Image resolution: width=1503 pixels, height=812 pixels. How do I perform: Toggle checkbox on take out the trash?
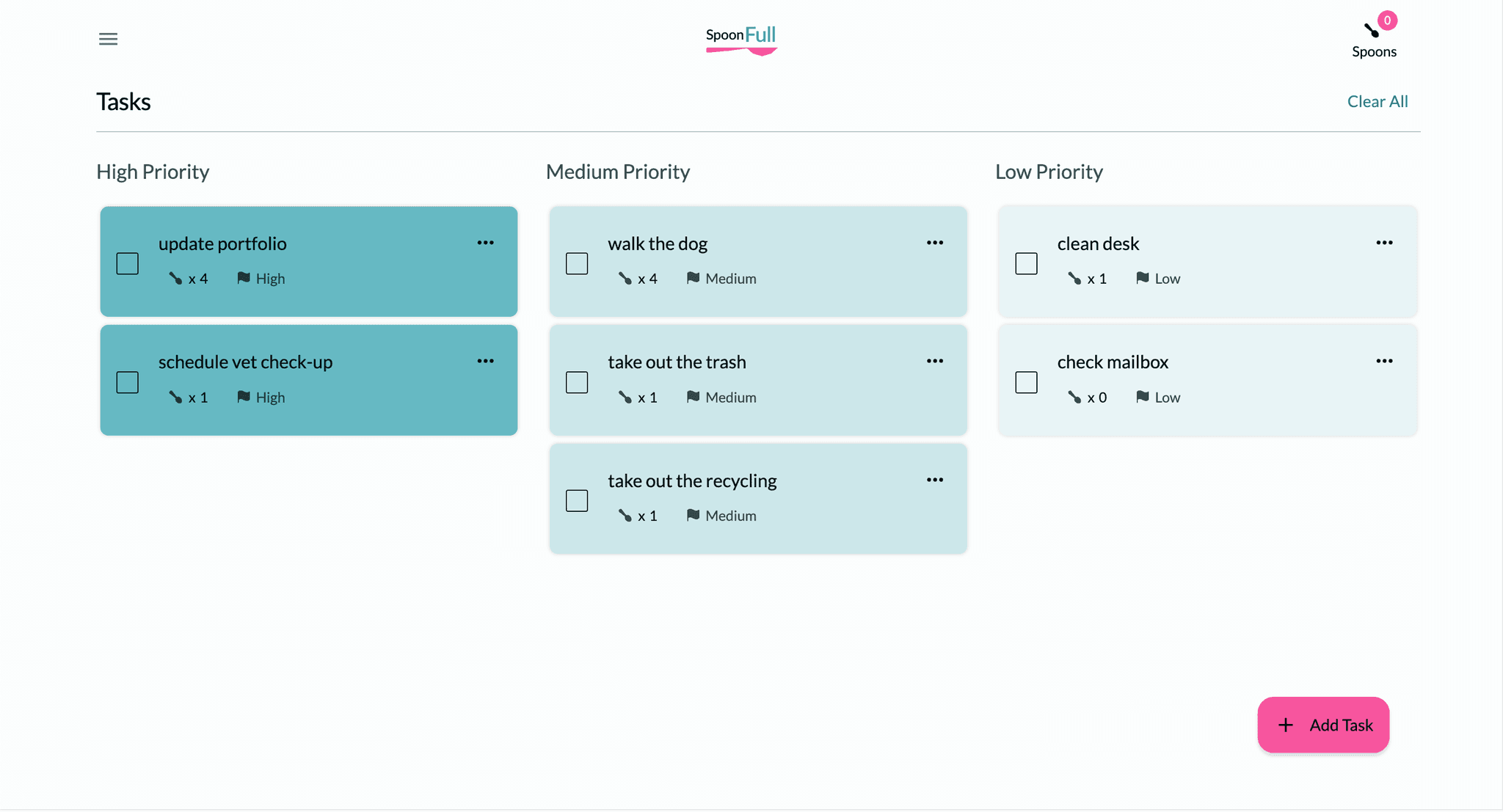pyautogui.click(x=576, y=381)
